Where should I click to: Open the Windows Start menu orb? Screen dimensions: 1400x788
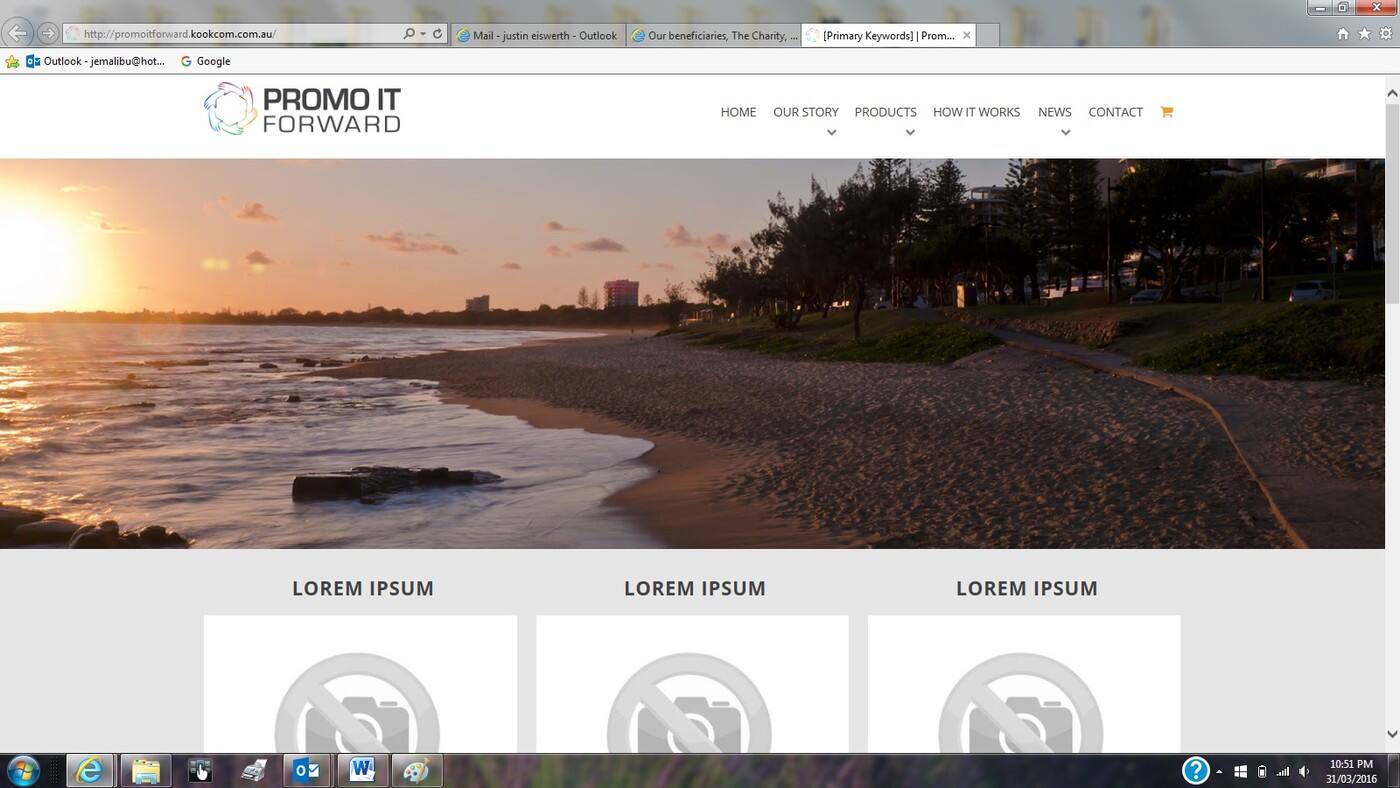22,771
